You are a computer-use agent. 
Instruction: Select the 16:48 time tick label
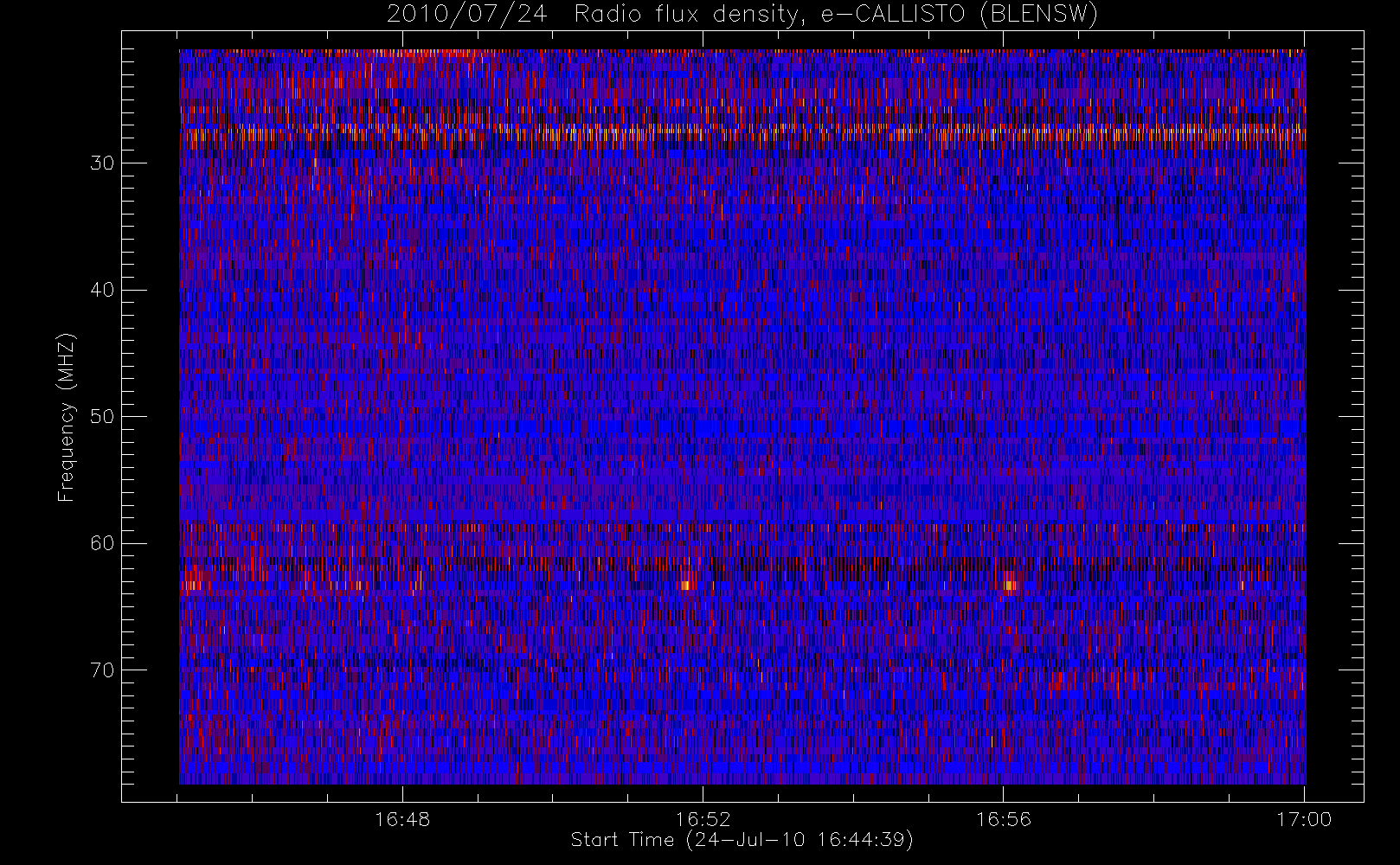402,819
